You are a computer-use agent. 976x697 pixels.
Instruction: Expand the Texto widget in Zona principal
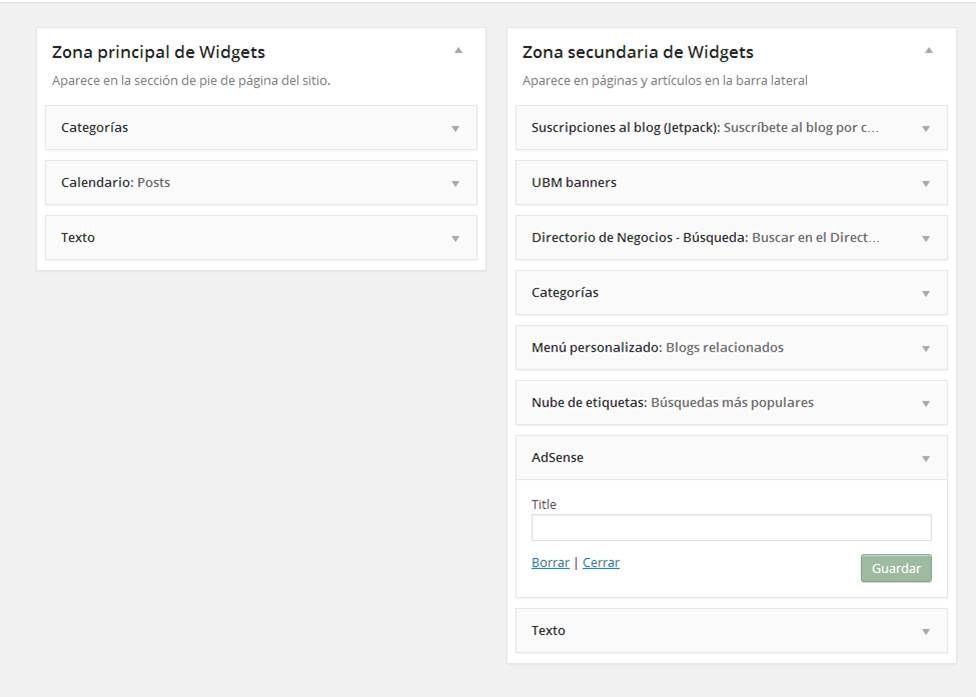[x=456, y=238]
